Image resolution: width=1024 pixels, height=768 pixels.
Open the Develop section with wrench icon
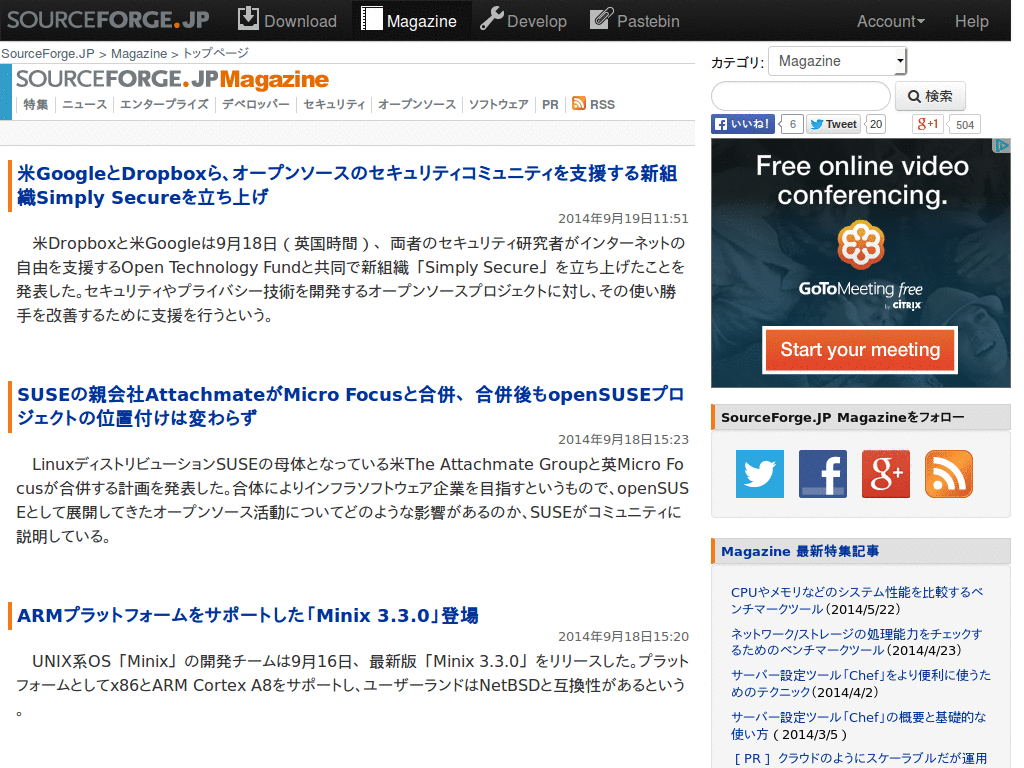(523, 20)
